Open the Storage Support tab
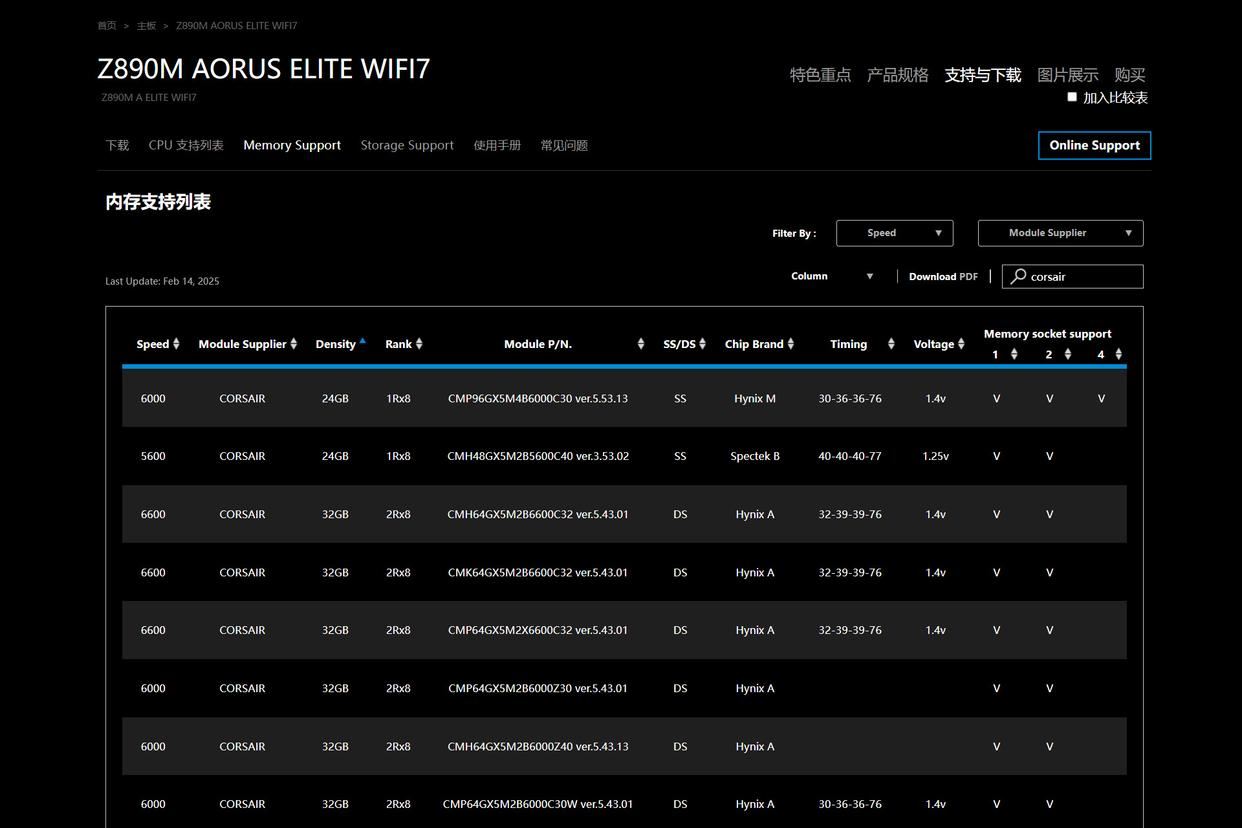Screen dimensions: 1242x828 [407, 145]
